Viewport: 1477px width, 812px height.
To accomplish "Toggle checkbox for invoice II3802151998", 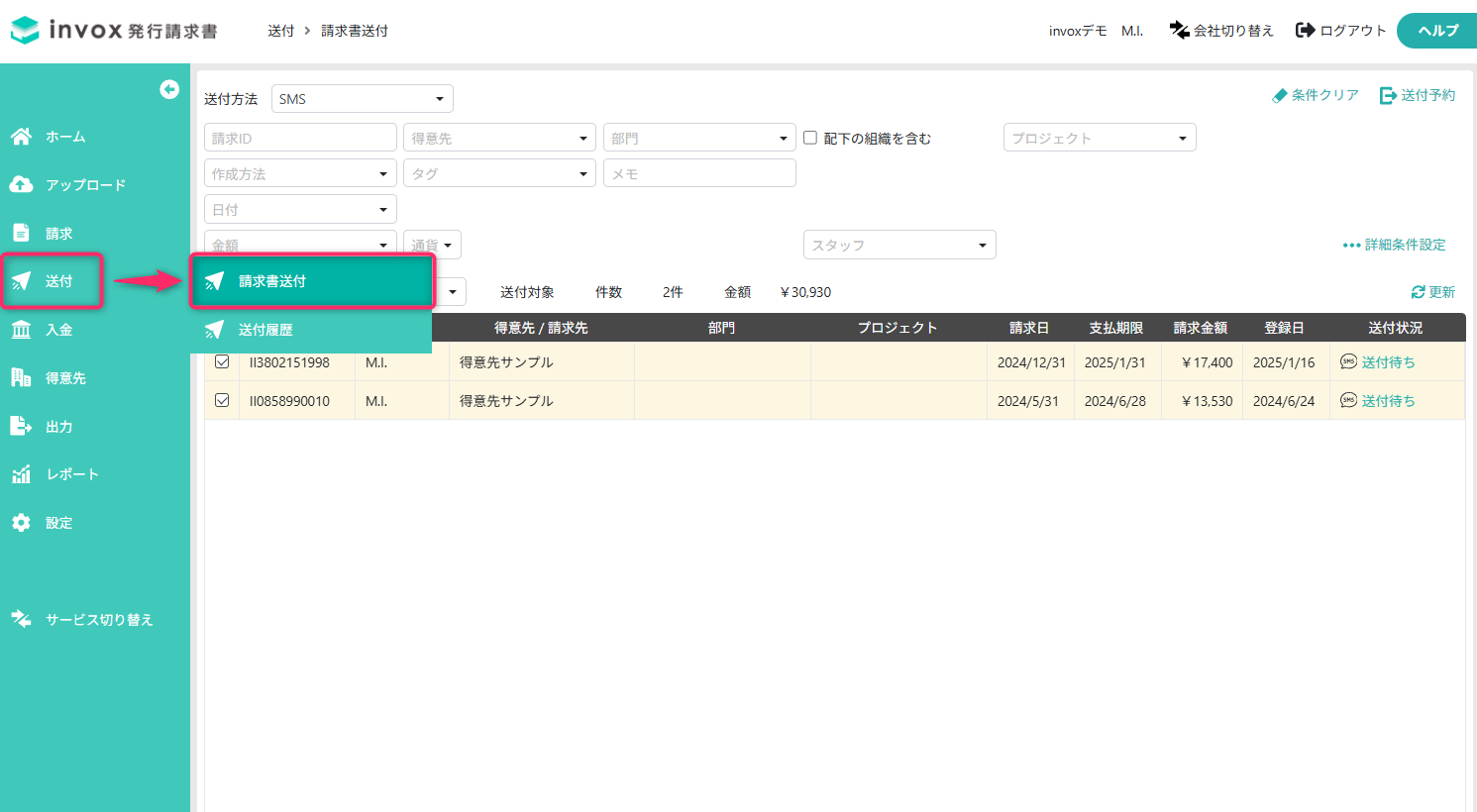I will pyautogui.click(x=222, y=361).
